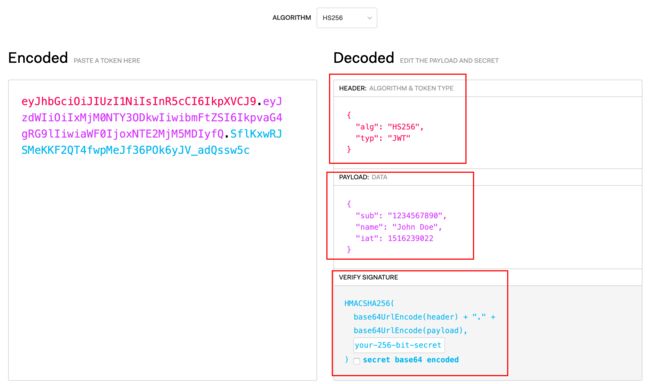Click the Encoded heading

tap(38, 58)
